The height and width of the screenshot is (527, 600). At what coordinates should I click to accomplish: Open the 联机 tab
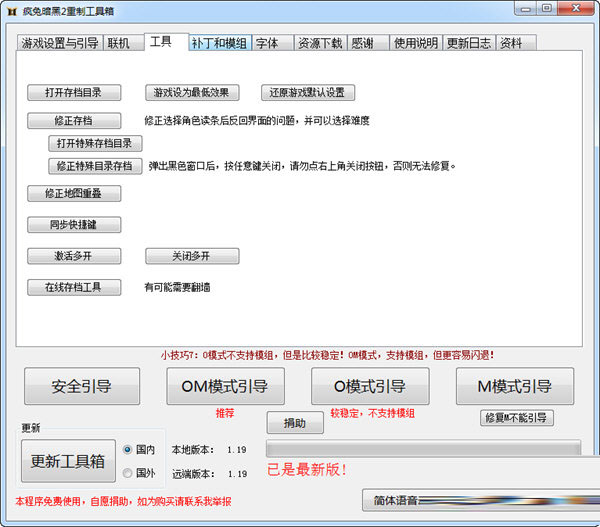click(124, 43)
